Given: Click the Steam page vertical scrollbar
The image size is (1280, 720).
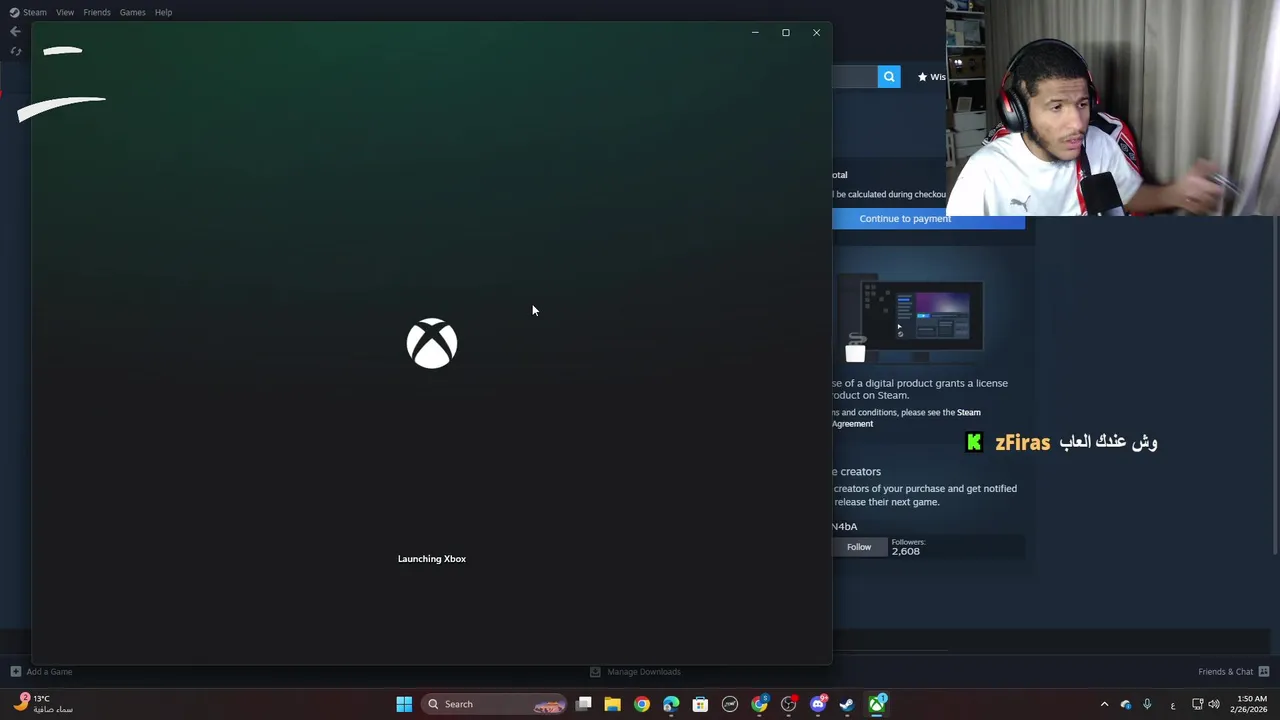Looking at the screenshot, I should [x=1275, y=385].
